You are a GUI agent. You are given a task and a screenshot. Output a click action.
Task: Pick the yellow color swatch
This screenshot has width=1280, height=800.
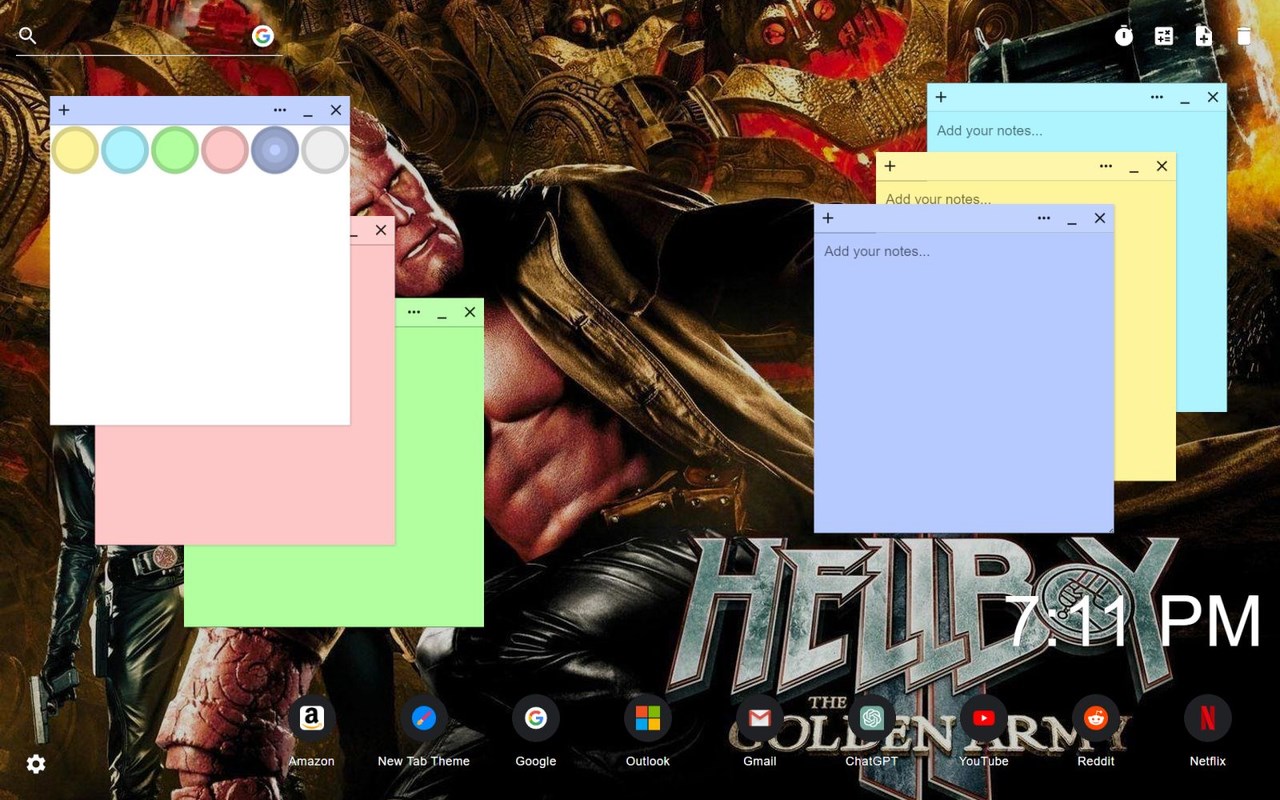click(x=75, y=150)
